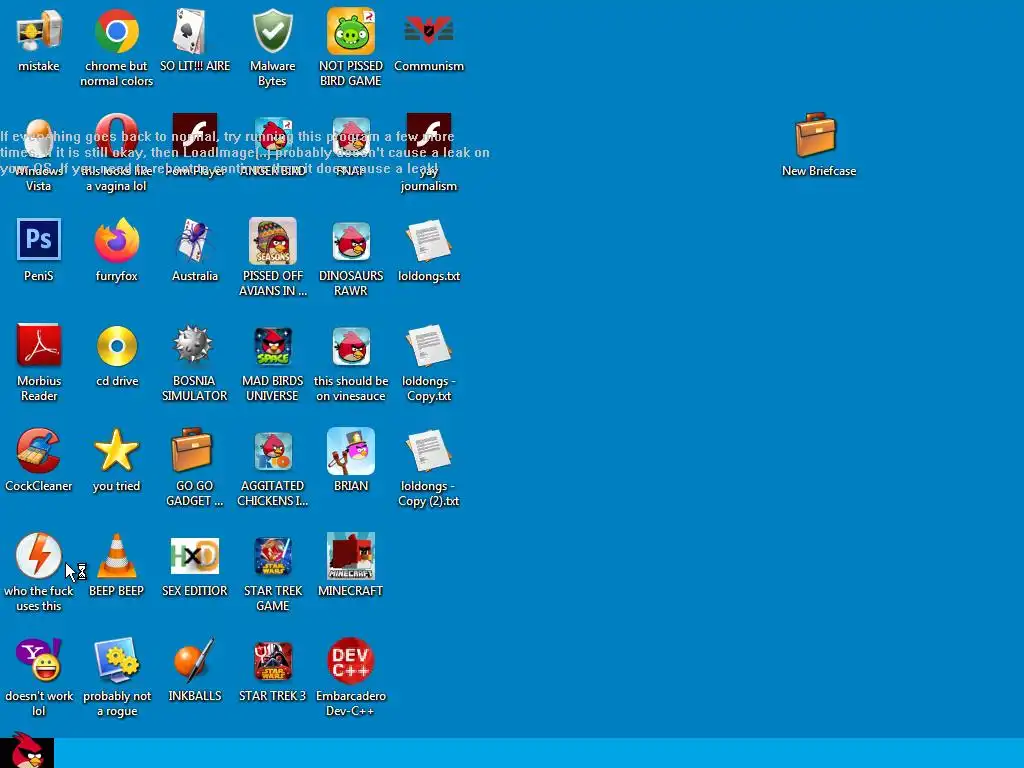Click the Communism desktop icon
This screenshot has width=1024, height=768.
[428, 31]
